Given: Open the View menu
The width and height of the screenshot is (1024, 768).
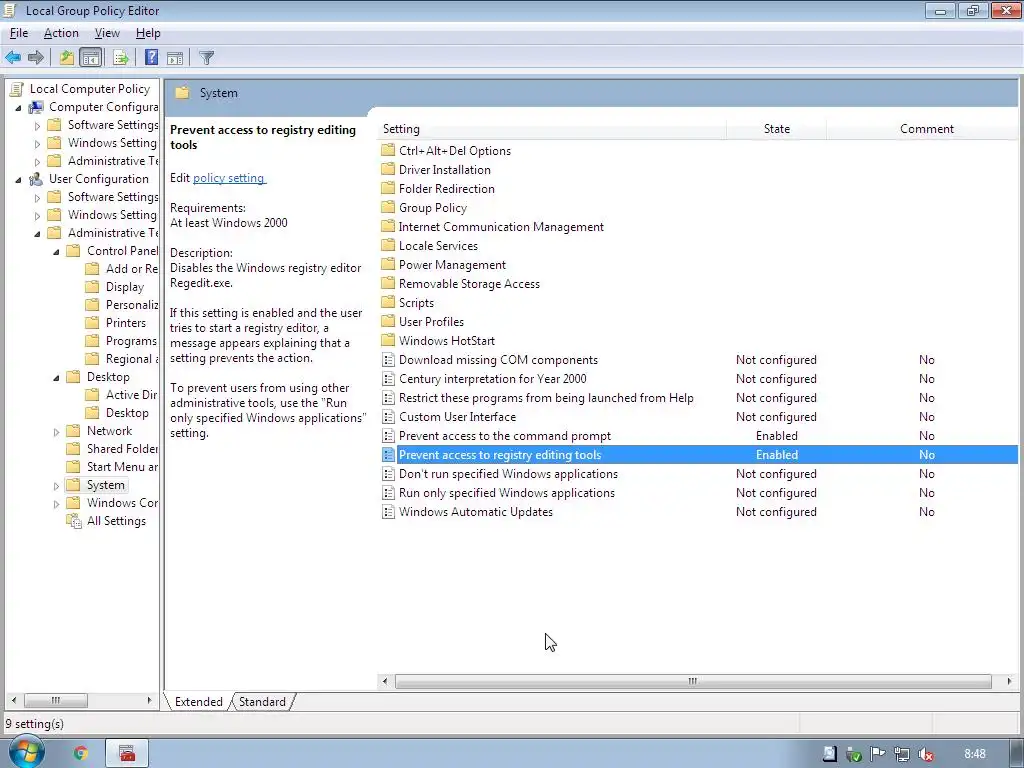Looking at the screenshot, I should point(107,33).
